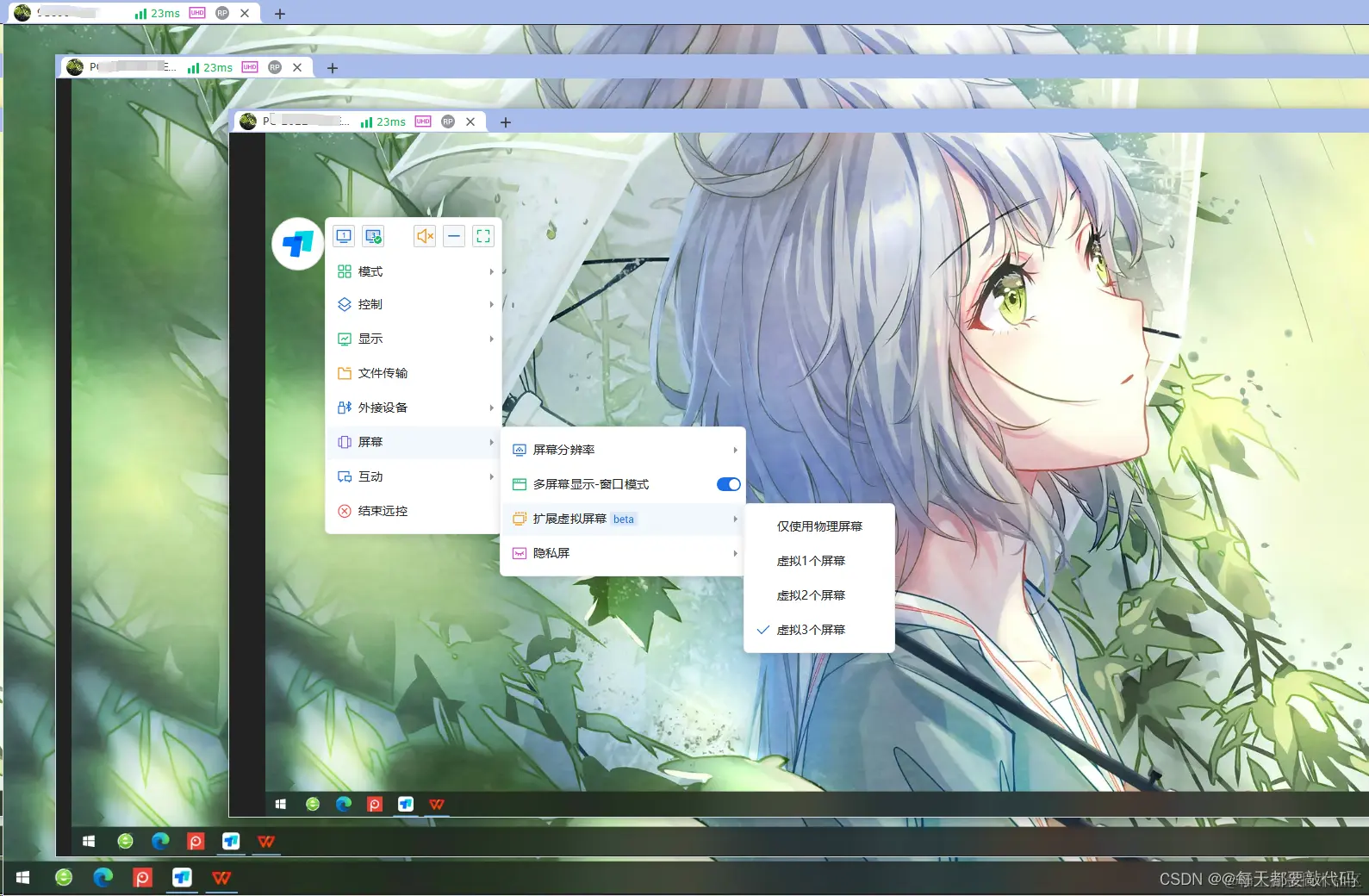Click the 结束远控 red circle icon

coord(345,511)
